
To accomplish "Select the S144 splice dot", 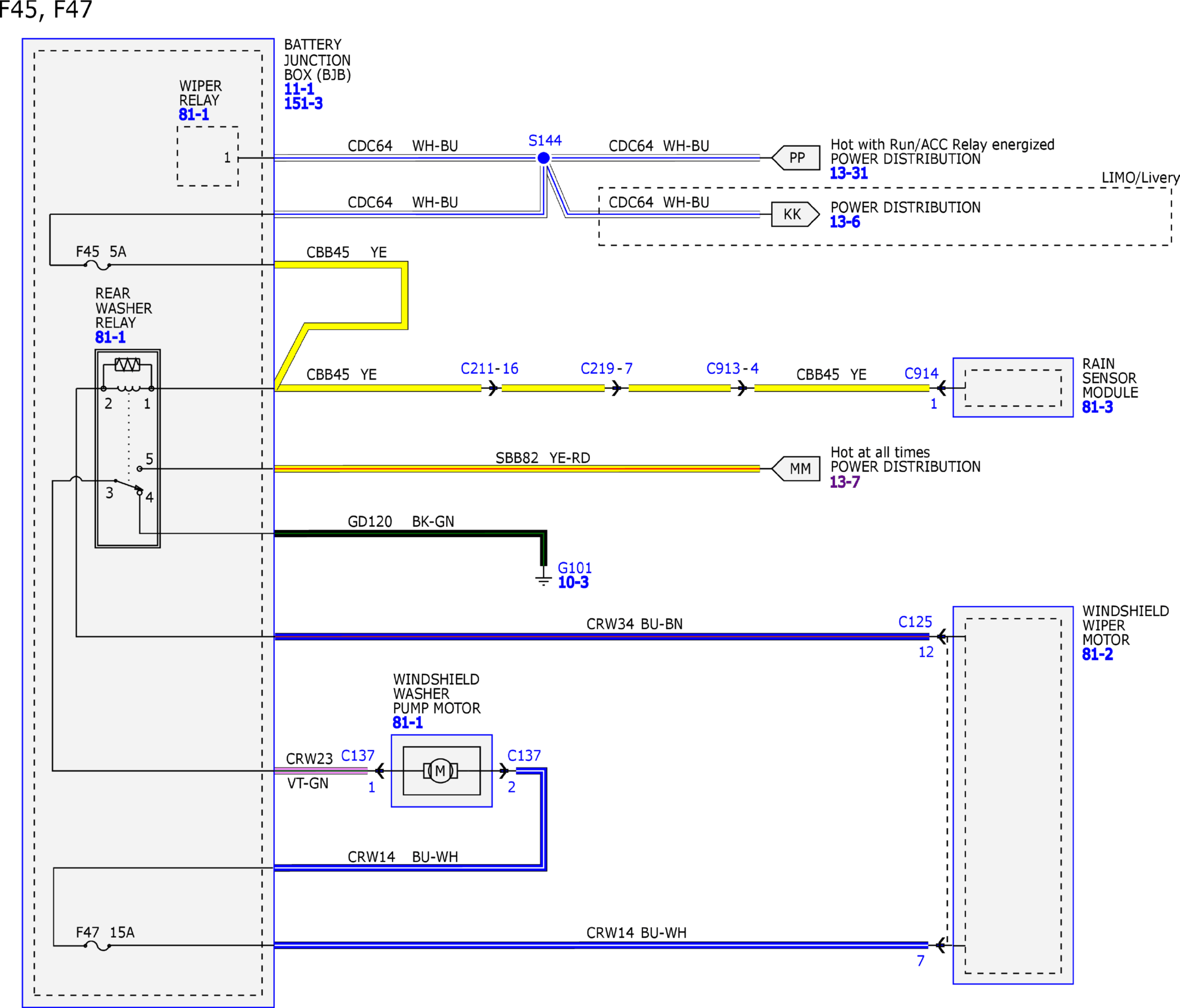I will (544, 158).
